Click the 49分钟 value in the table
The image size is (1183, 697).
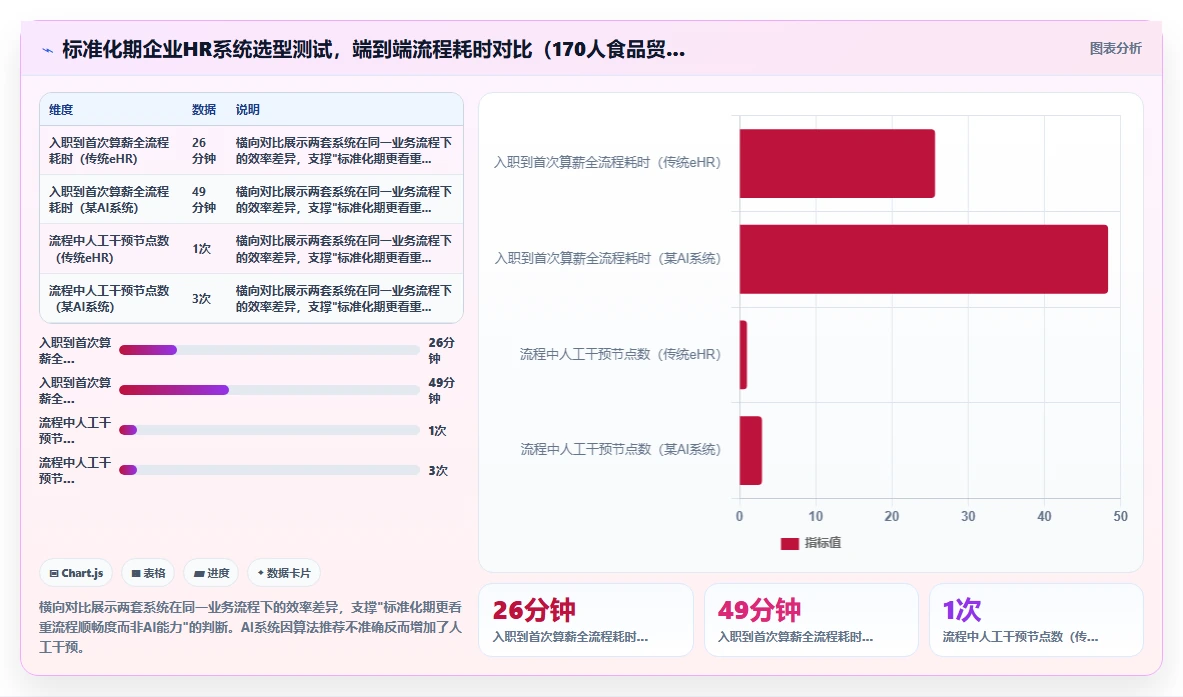(x=204, y=199)
